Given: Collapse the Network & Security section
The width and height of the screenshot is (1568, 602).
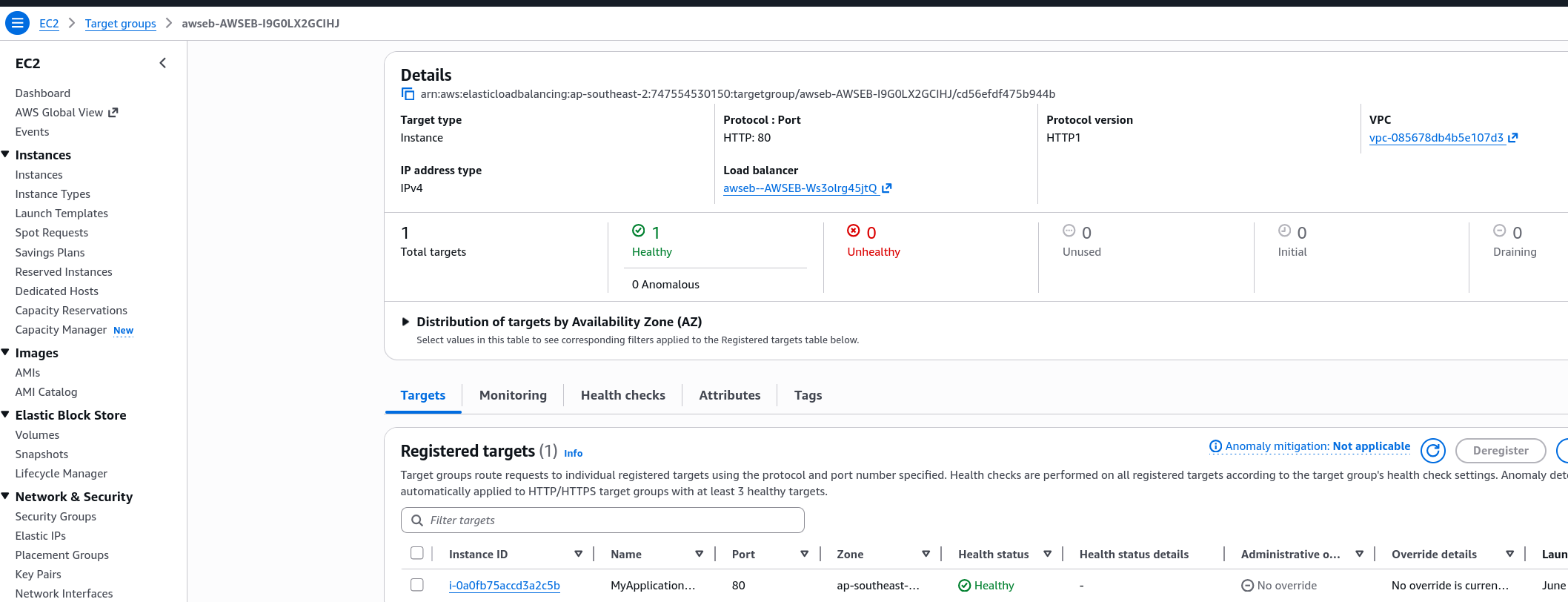Looking at the screenshot, I should (x=5, y=496).
